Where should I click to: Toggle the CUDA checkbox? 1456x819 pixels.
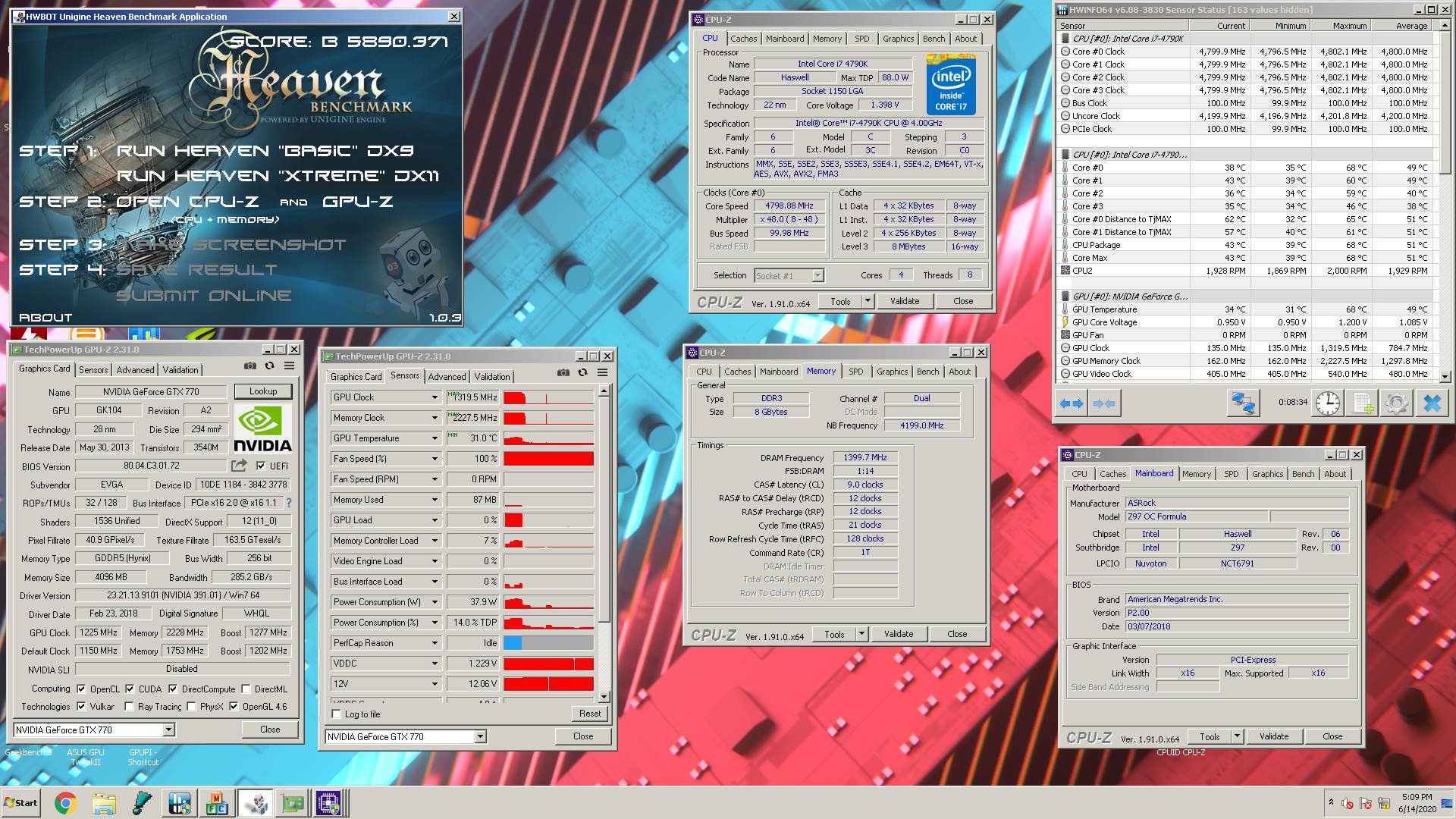point(130,689)
